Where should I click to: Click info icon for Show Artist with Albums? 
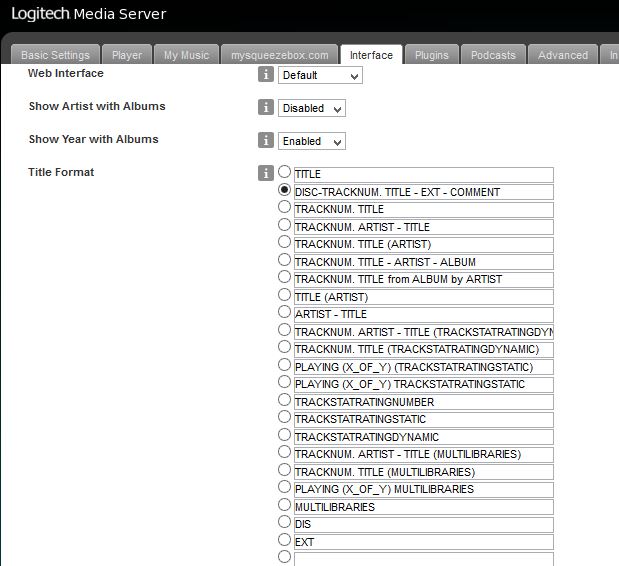tap(266, 107)
